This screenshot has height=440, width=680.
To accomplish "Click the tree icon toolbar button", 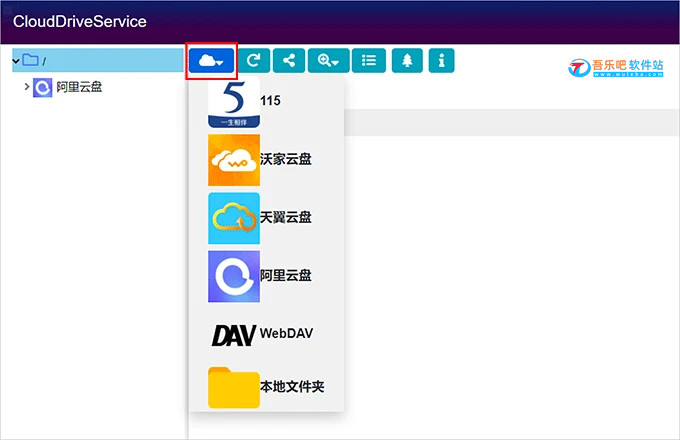I will [x=407, y=61].
